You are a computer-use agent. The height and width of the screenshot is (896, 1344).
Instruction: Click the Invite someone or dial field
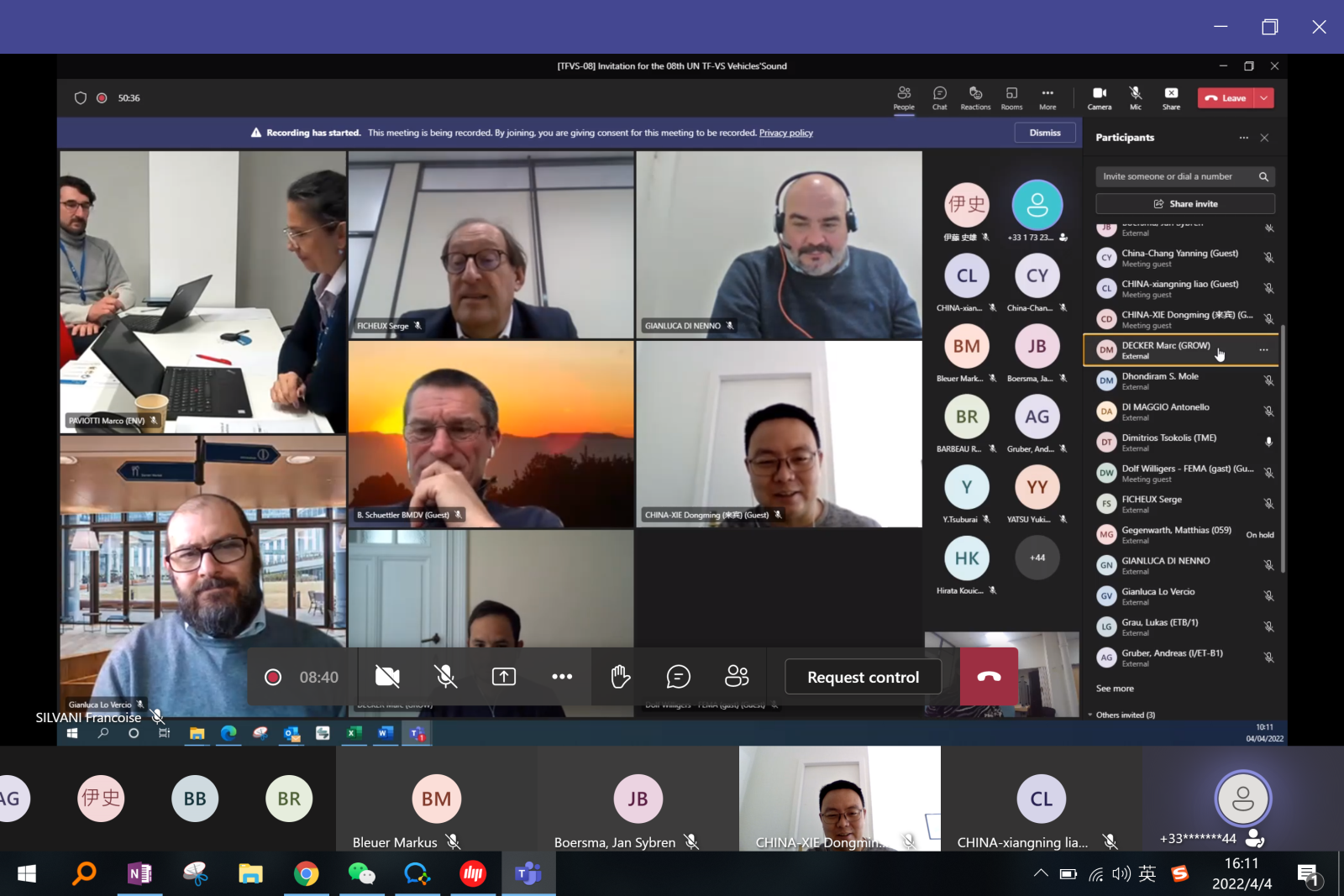point(1174,176)
